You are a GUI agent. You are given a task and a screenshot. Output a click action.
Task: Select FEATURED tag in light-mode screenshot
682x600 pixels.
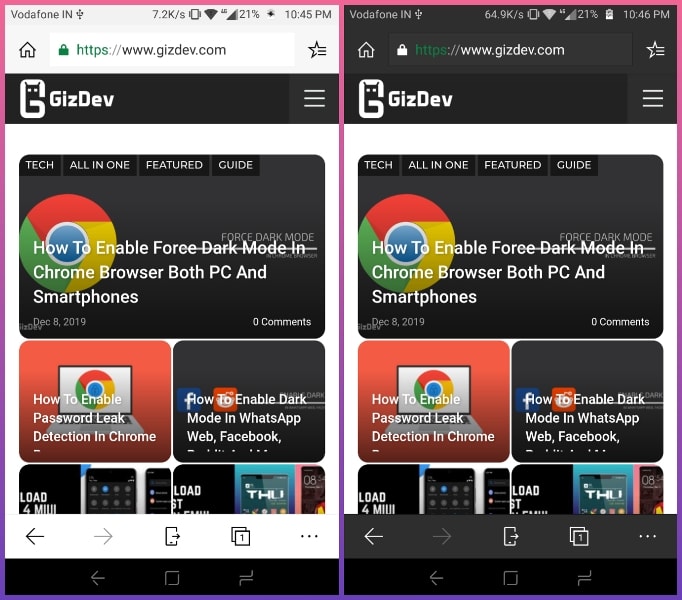pyautogui.click(x=174, y=165)
